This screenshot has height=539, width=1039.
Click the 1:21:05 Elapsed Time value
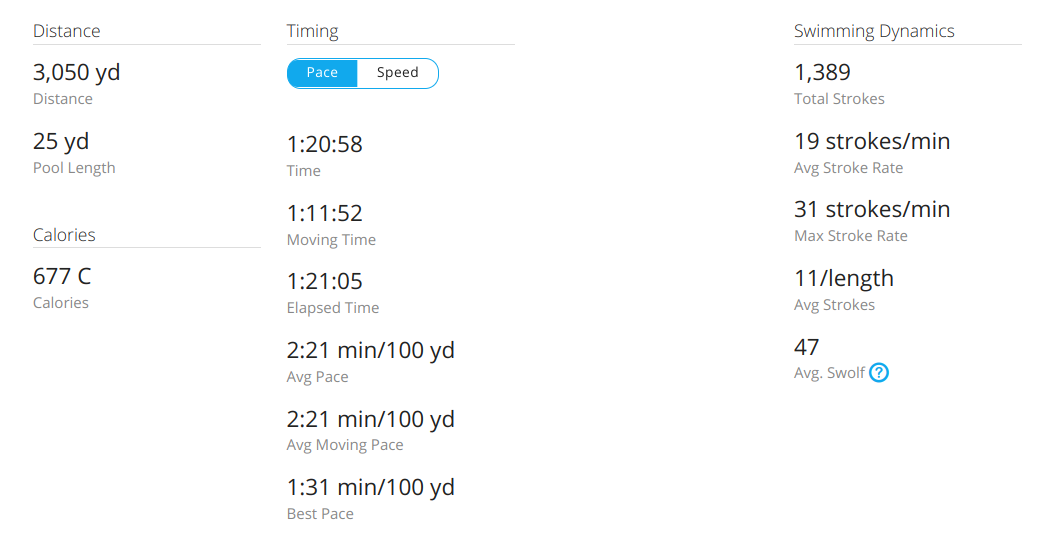[324, 281]
